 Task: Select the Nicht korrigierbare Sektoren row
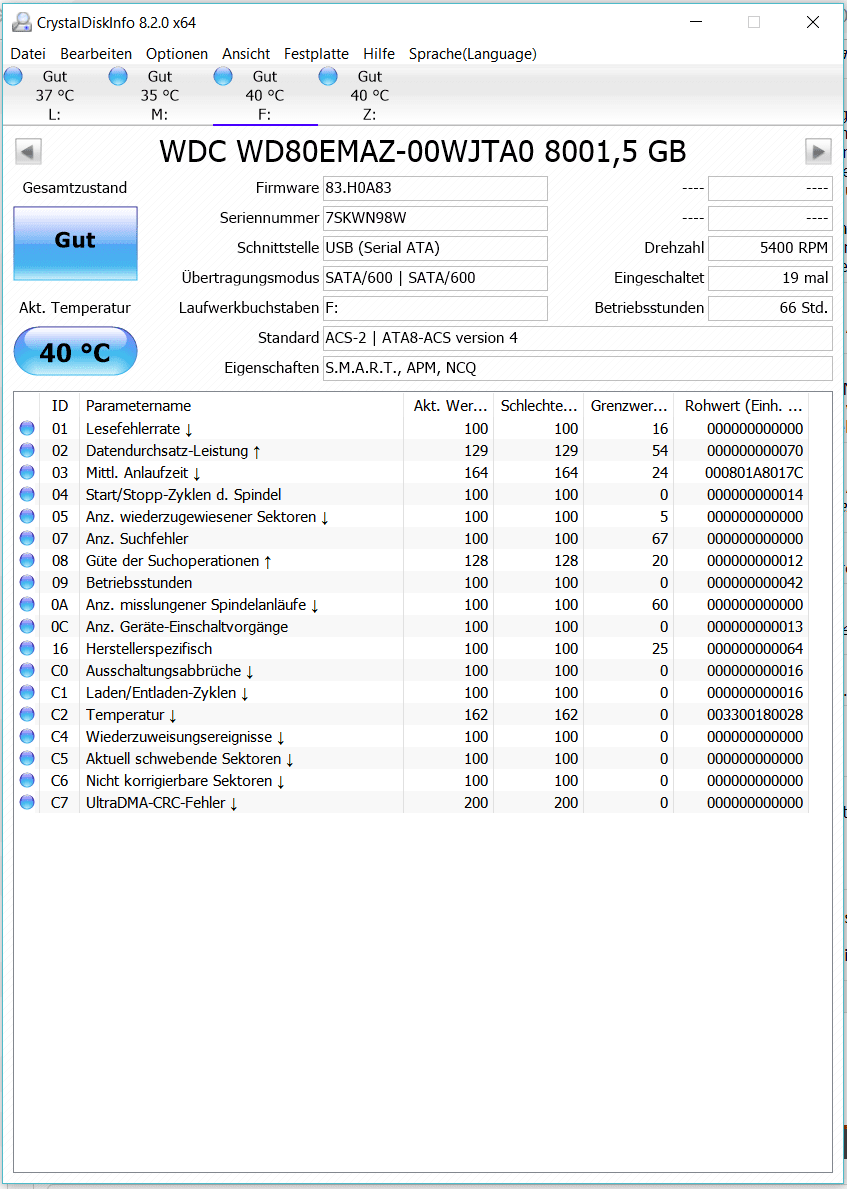click(412, 780)
